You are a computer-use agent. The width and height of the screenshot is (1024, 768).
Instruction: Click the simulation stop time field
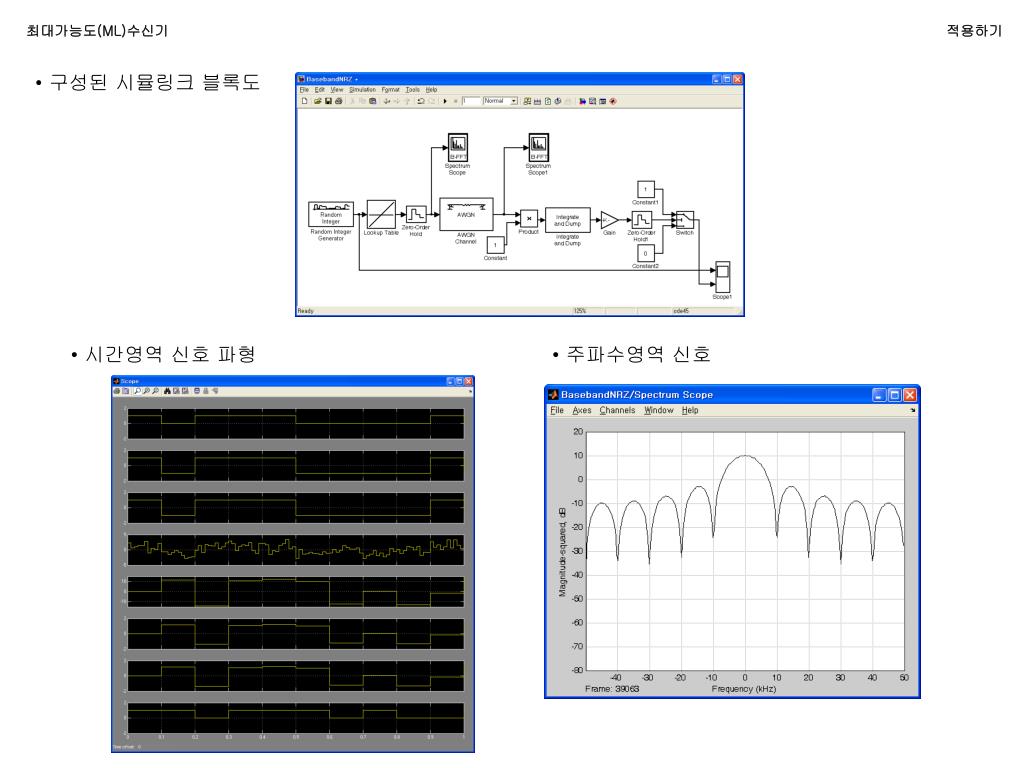pyautogui.click(x=472, y=101)
